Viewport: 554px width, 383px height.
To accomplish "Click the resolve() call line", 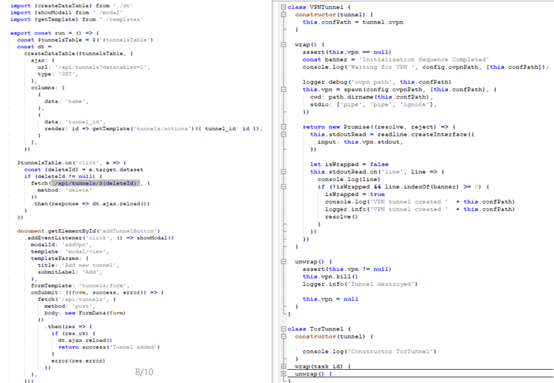I will [342, 217].
